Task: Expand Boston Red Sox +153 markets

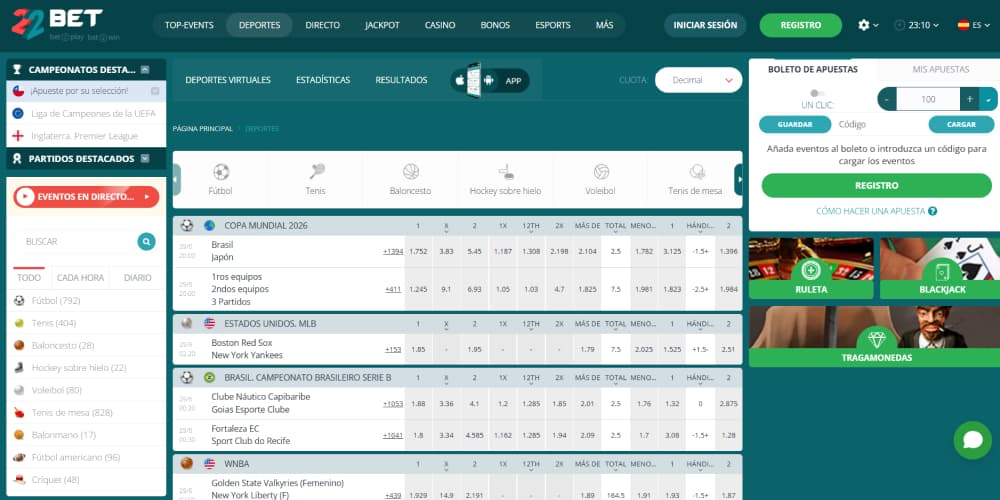Action: pyautogui.click(x=393, y=349)
